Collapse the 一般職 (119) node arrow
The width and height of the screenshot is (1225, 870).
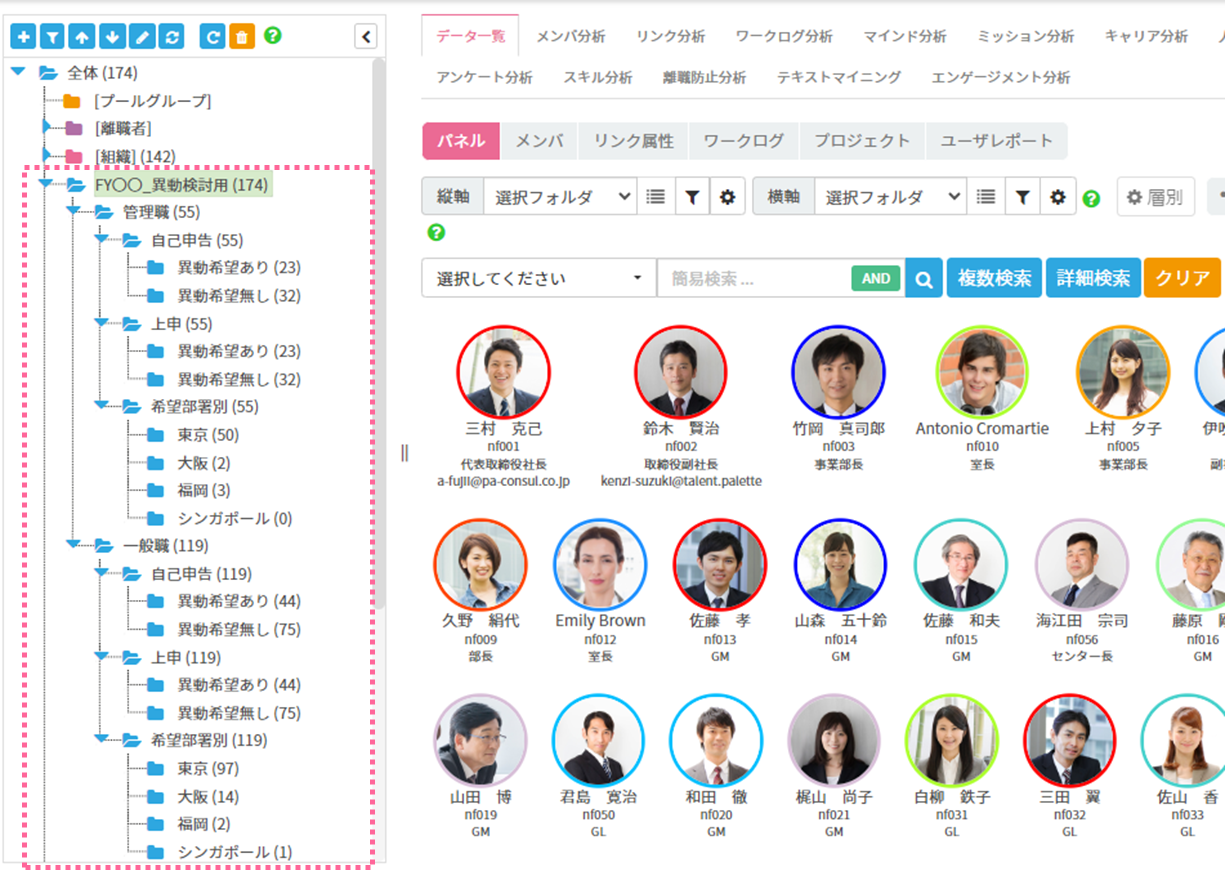click(74, 545)
